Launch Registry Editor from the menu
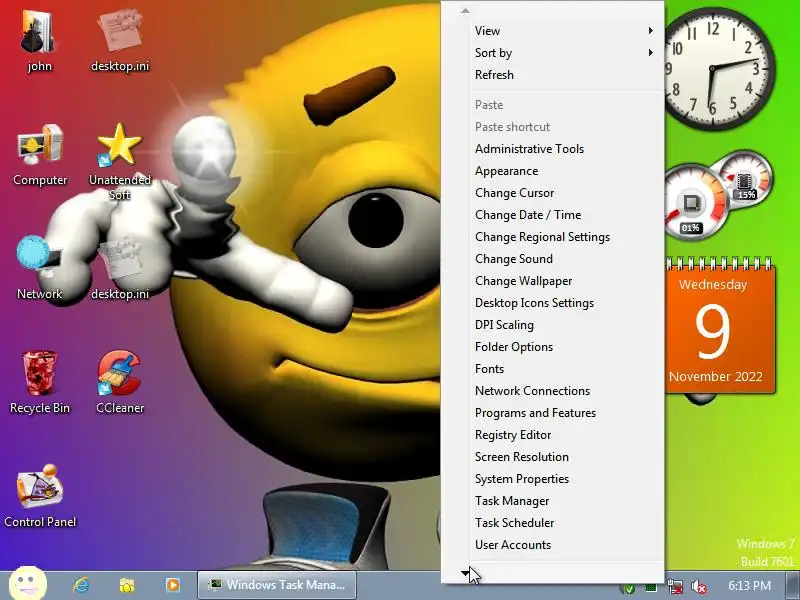Viewport: 800px width, 600px height. click(553, 434)
